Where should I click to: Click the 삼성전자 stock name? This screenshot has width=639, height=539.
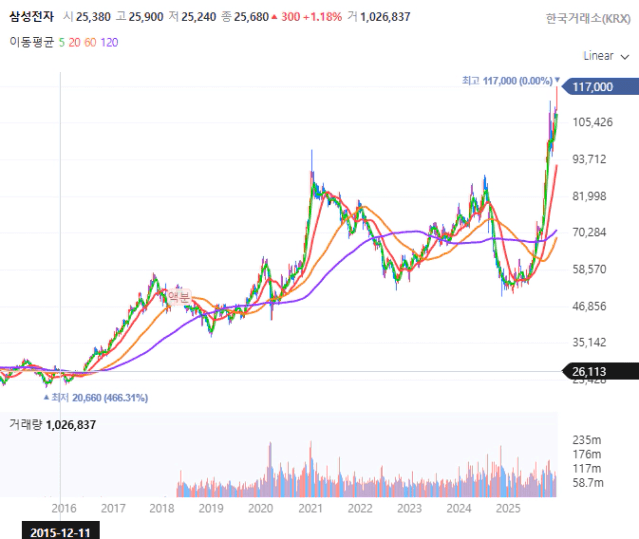tap(31, 17)
